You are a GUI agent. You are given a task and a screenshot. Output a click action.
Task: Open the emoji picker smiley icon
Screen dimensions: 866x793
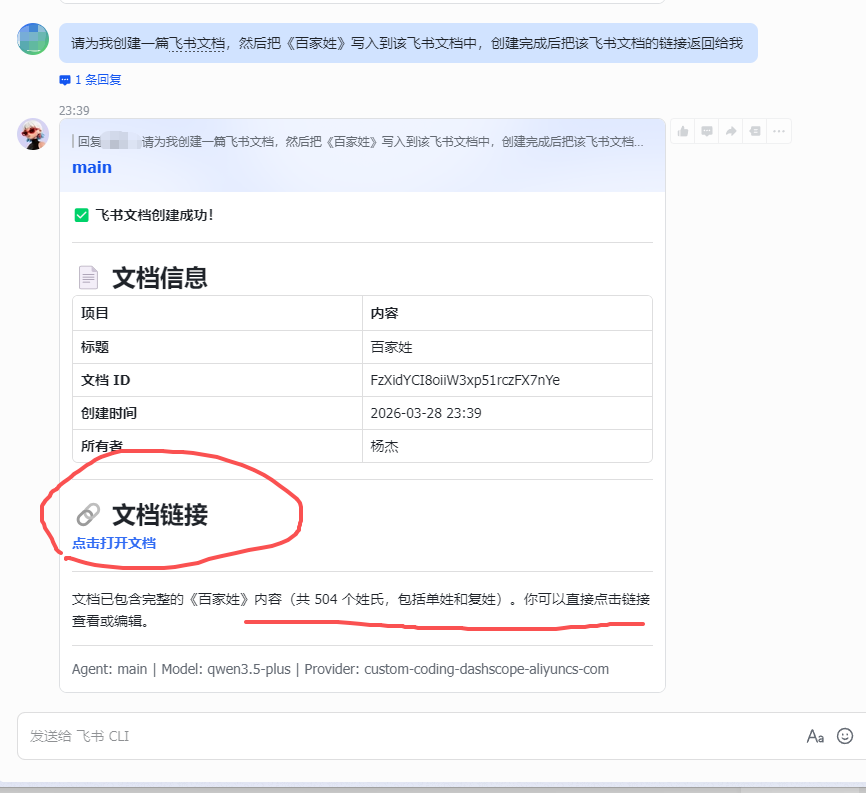(x=845, y=736)
